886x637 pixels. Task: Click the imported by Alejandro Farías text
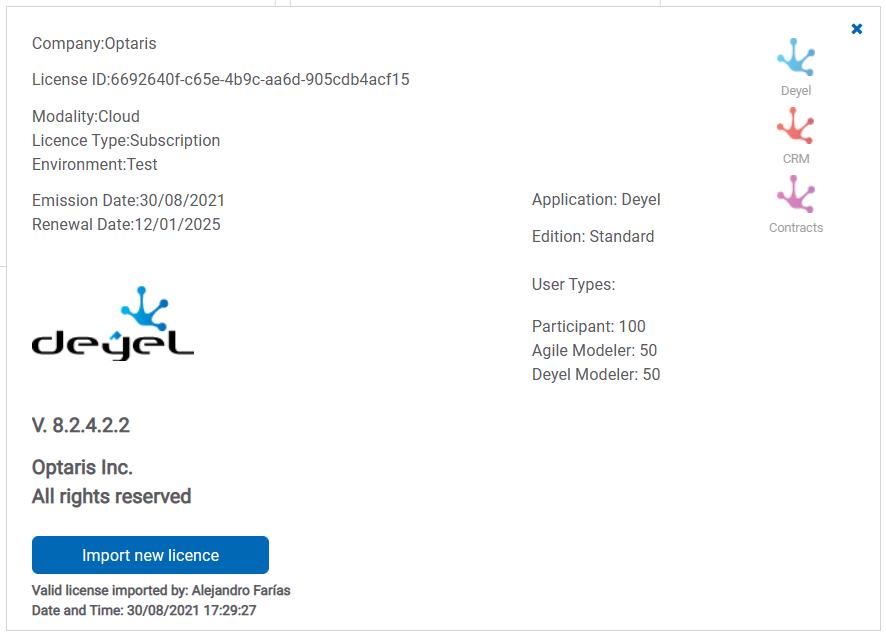pos(161,591)
